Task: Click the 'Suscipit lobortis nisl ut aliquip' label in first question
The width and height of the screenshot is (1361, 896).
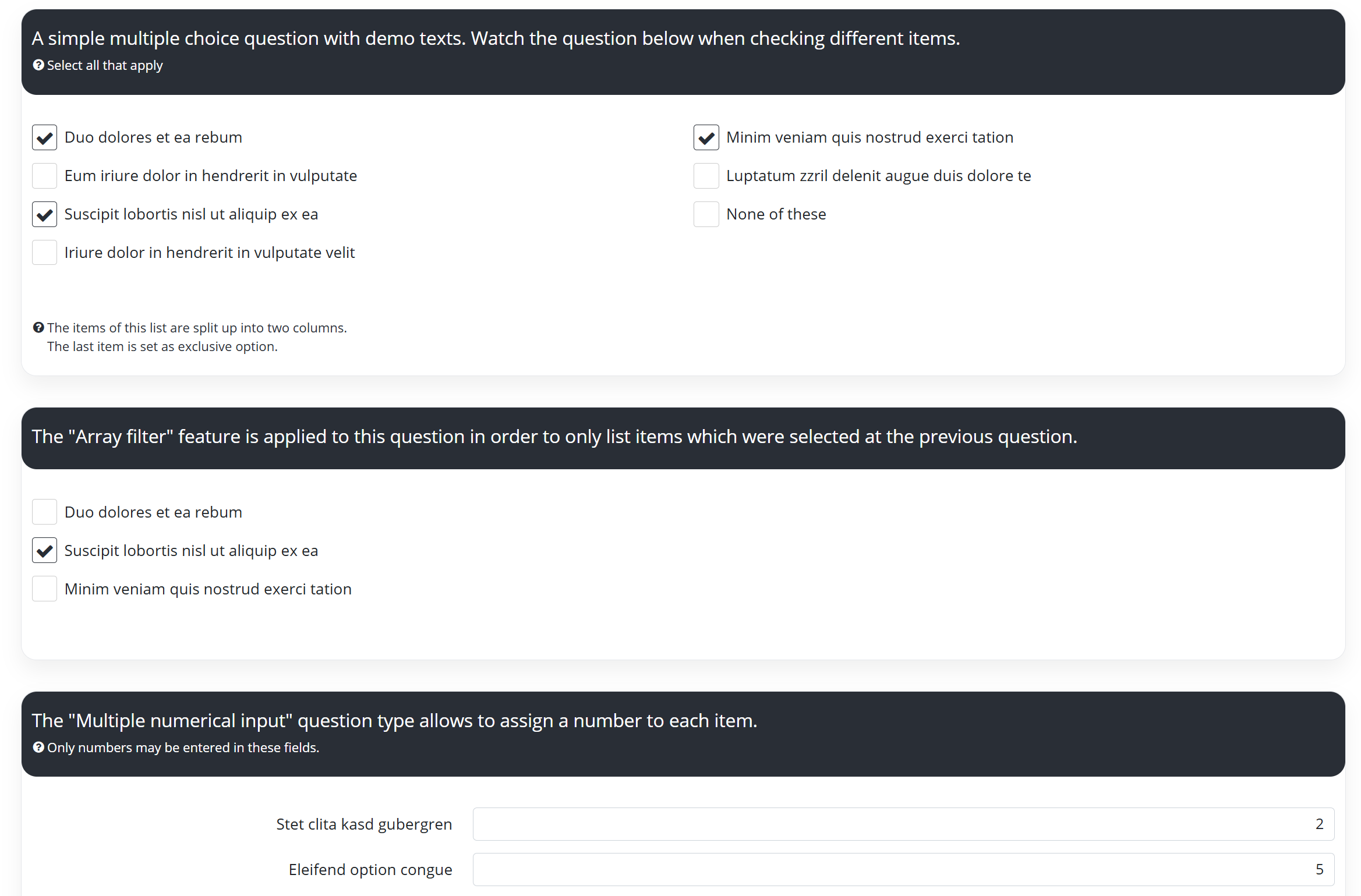Action: click(x=191, y=214)
